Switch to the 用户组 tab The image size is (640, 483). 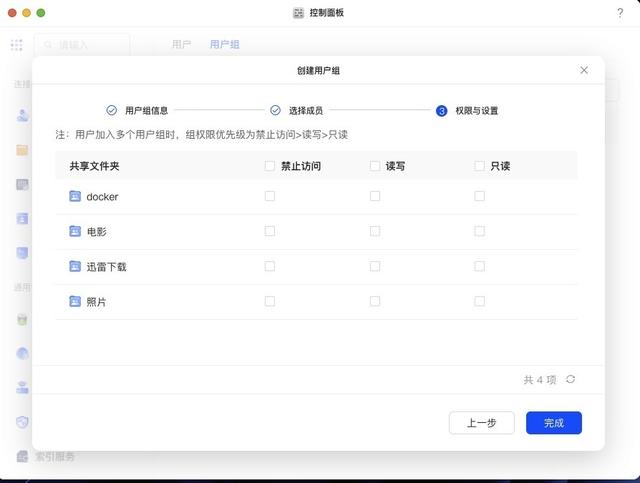224,45
